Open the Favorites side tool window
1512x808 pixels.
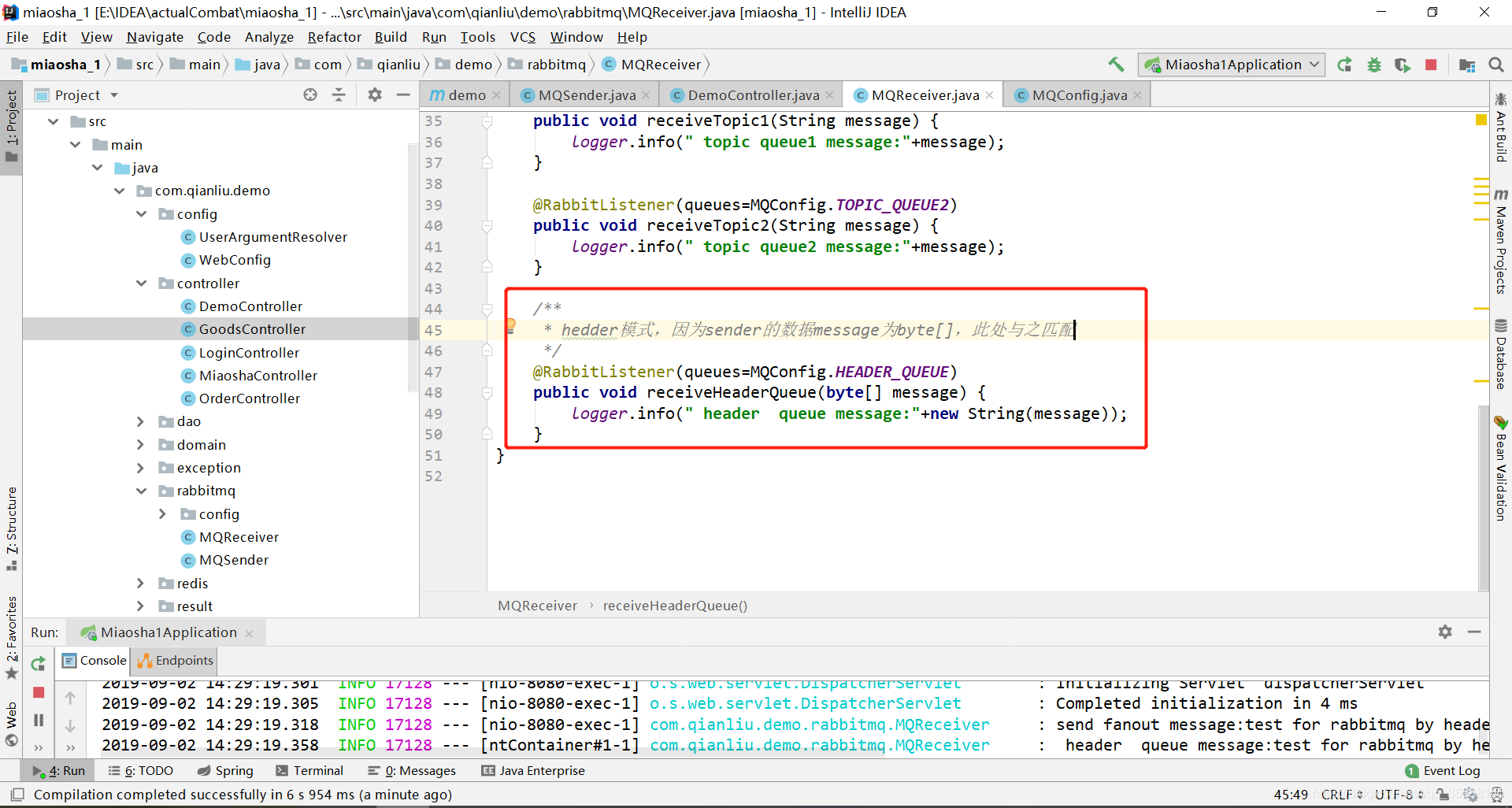pyautogui.click(x=11, y=637)
